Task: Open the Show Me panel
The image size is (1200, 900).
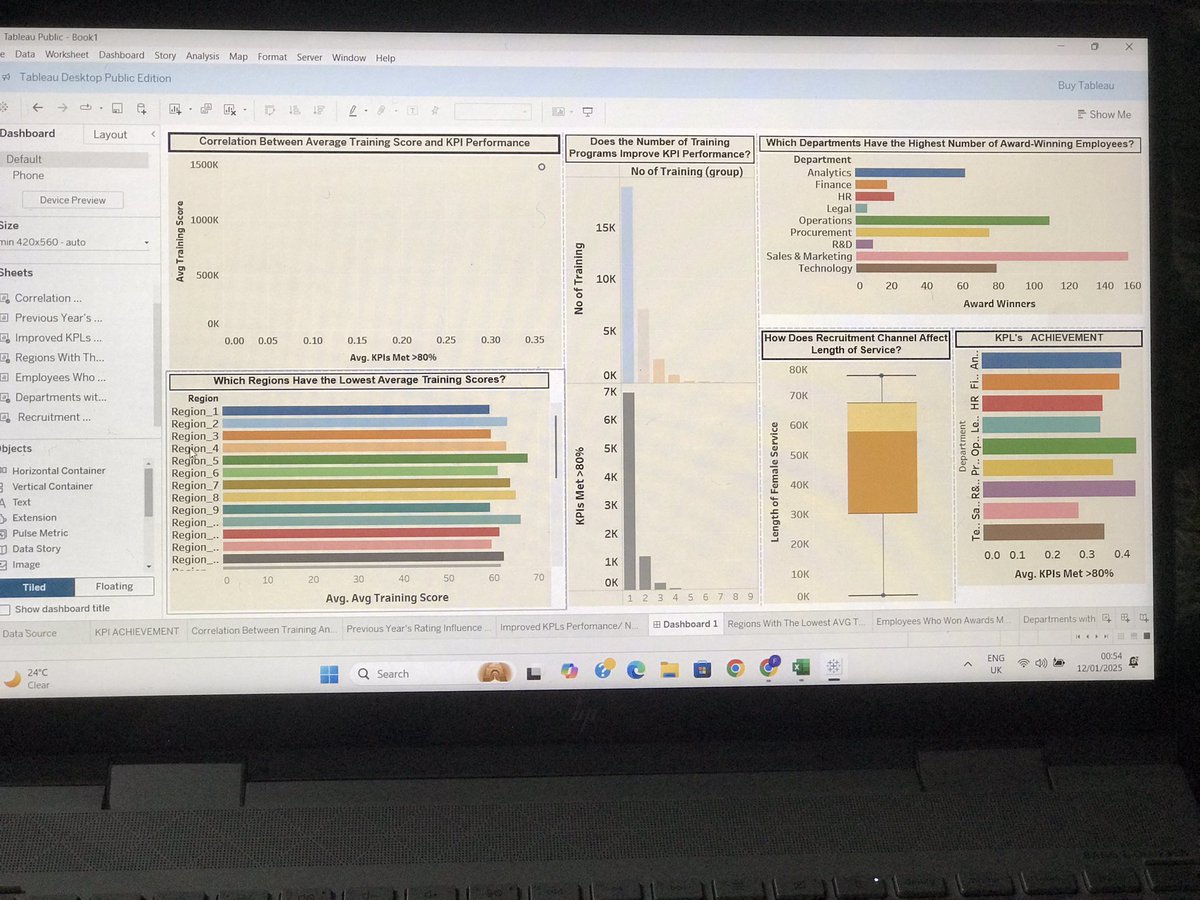Action: (1104, 114)
